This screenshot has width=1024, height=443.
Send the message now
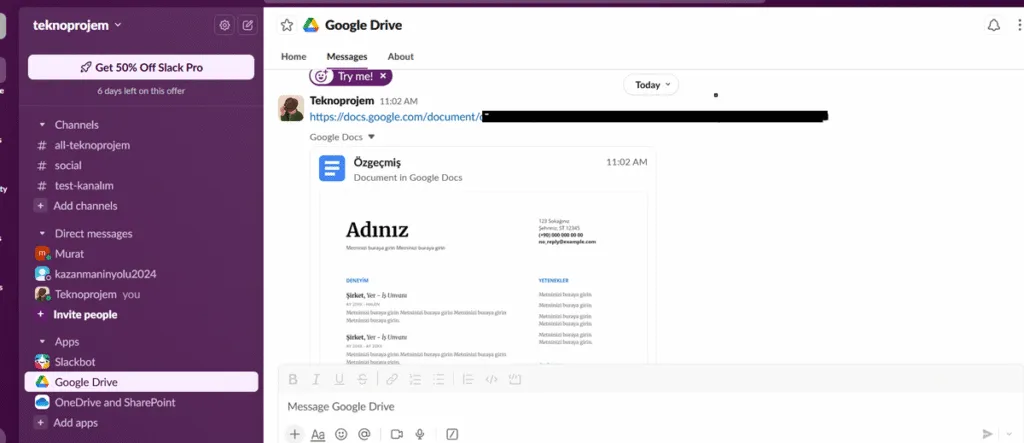(987, 434)
